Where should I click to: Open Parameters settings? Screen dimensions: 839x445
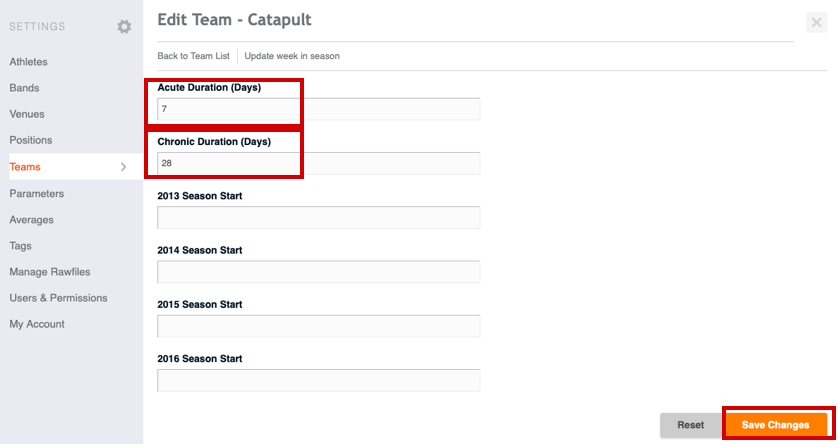[36, 194]
